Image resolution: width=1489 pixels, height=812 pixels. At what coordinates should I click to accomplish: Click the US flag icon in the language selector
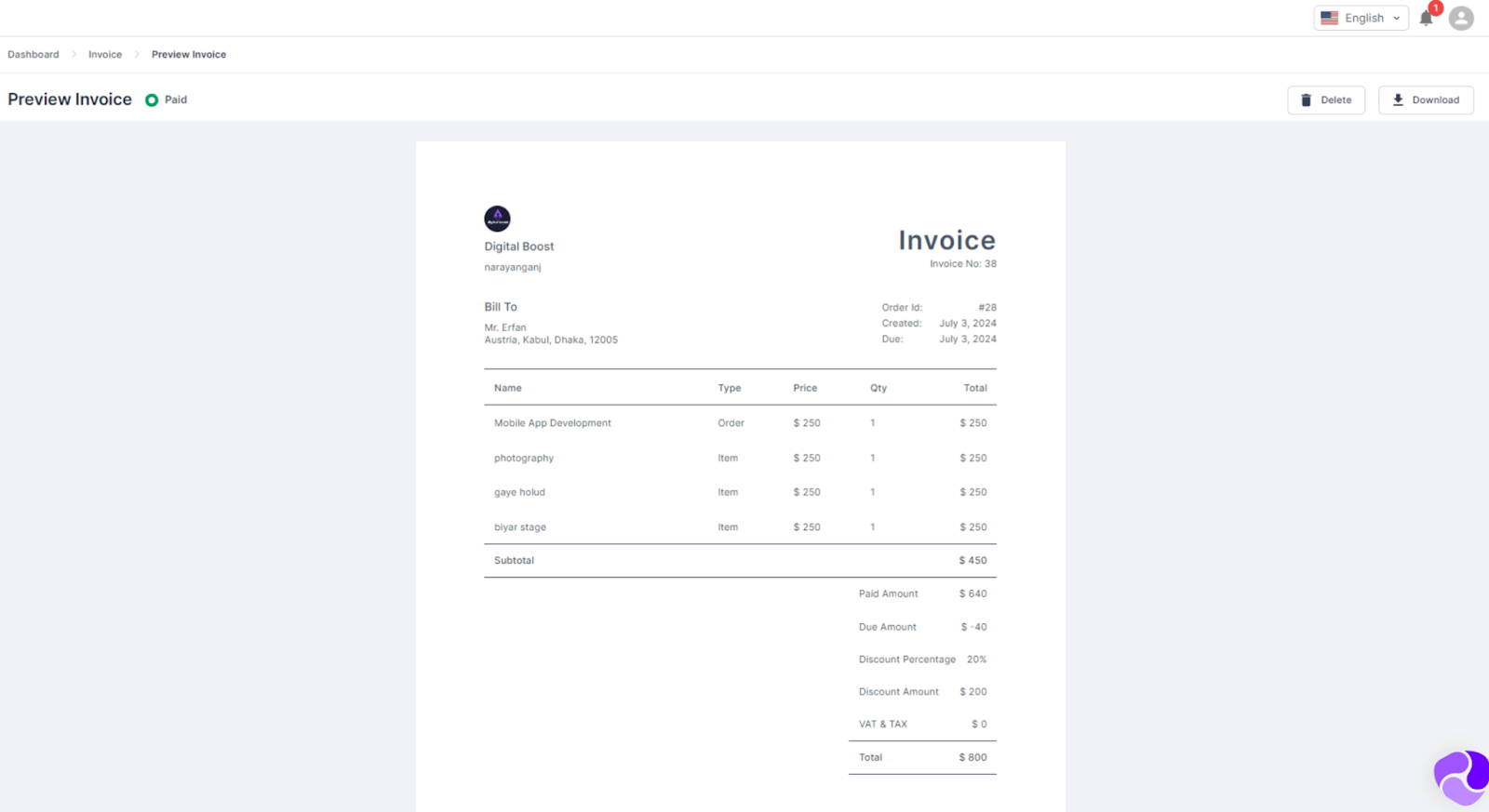click(1330, 17)
